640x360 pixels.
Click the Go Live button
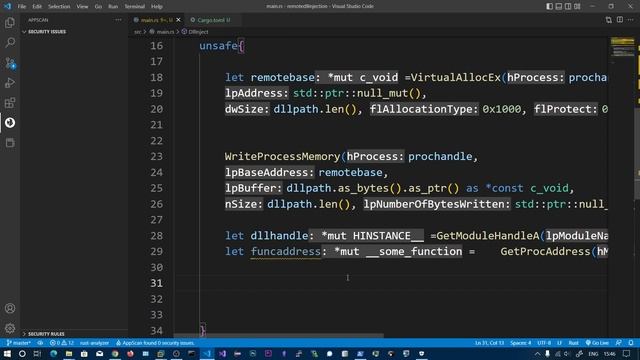597,343
